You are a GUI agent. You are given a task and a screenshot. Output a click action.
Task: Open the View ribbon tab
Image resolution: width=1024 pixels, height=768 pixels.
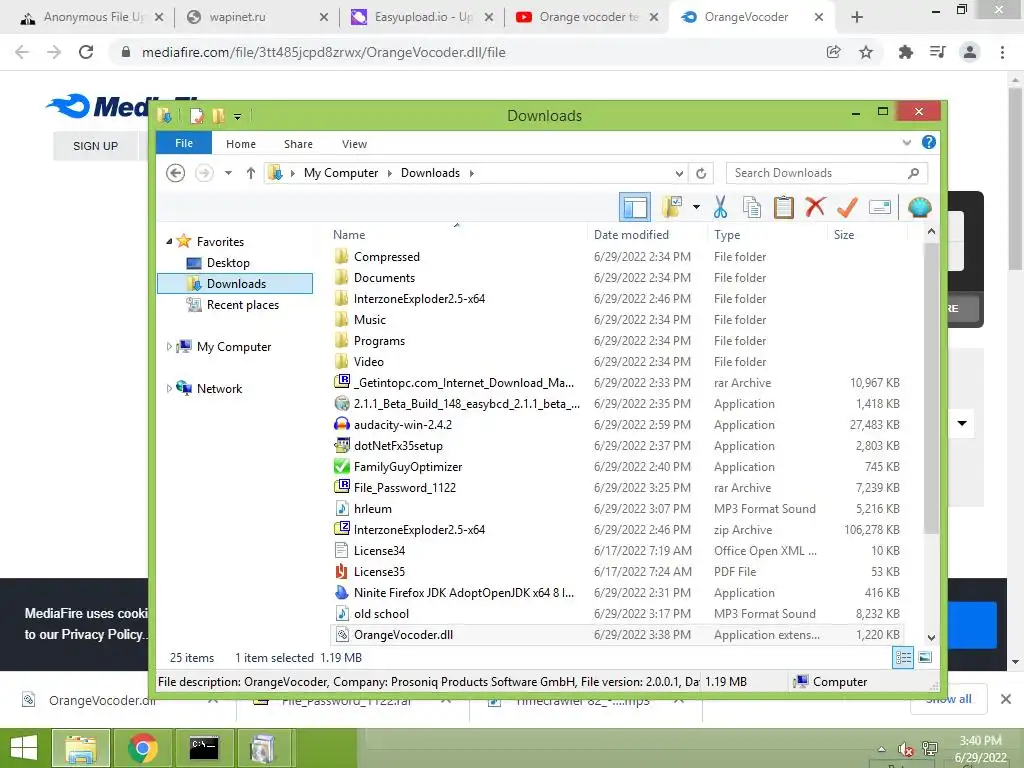tap(354, 144)
